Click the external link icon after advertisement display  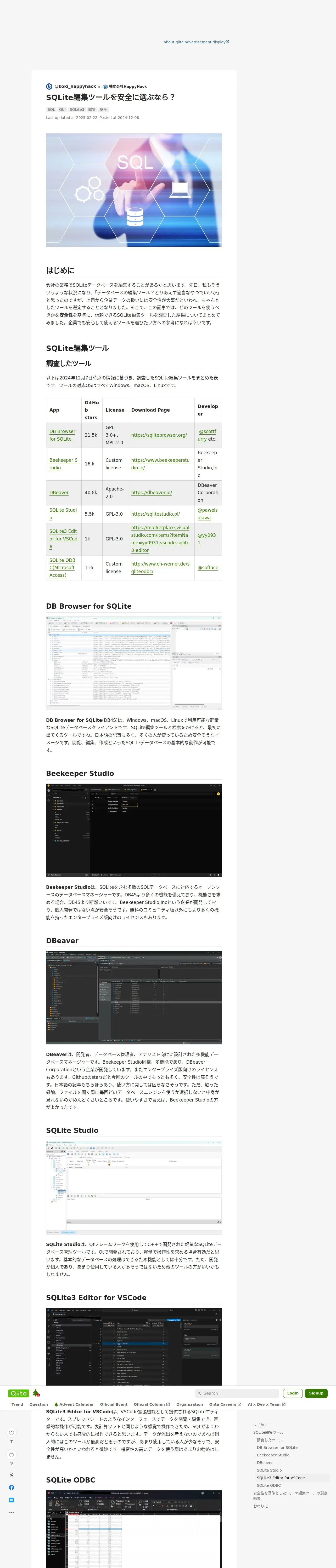pos(227,42)
